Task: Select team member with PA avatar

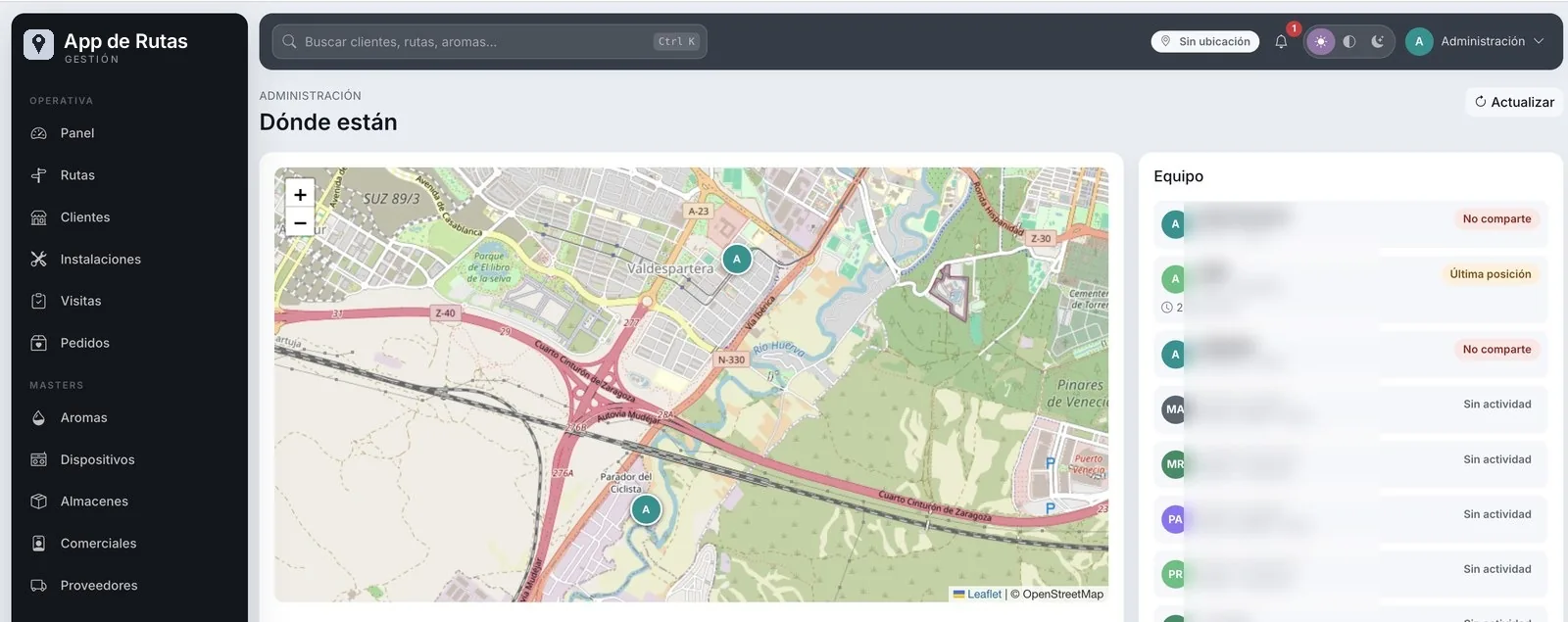Action: pyautogui.click(x=1350, y=519)
